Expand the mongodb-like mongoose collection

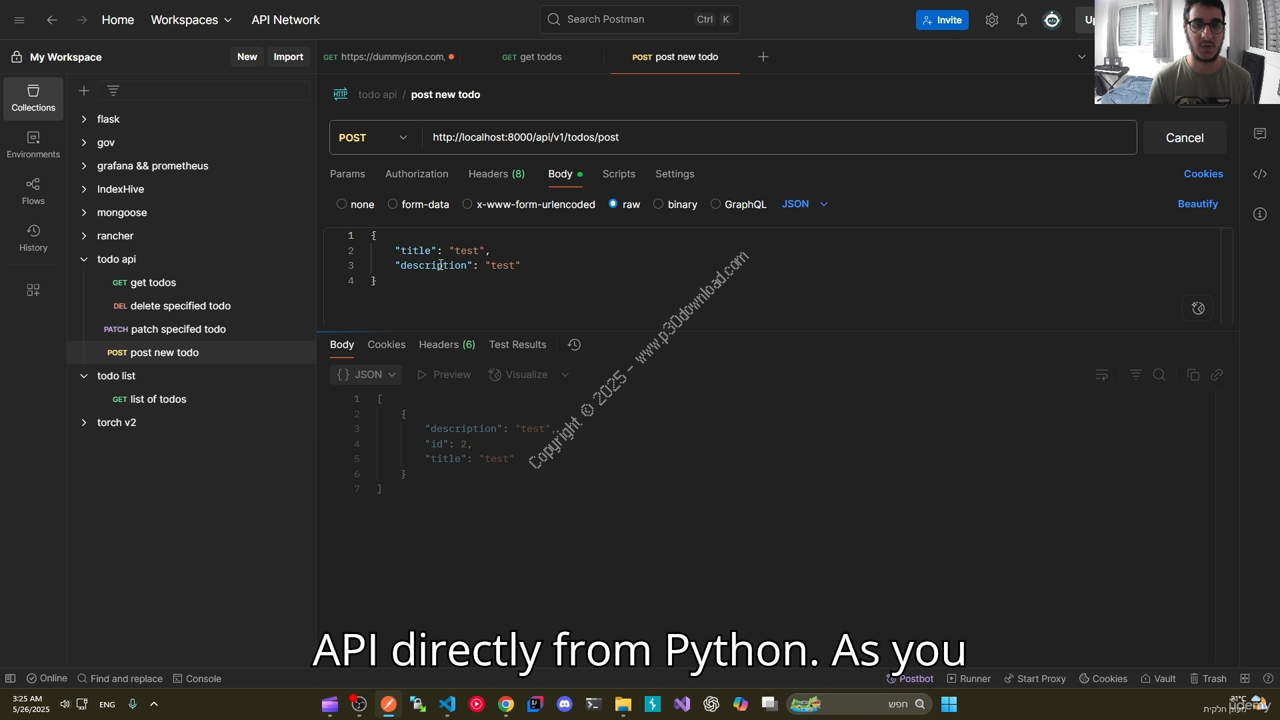point(84,213)
